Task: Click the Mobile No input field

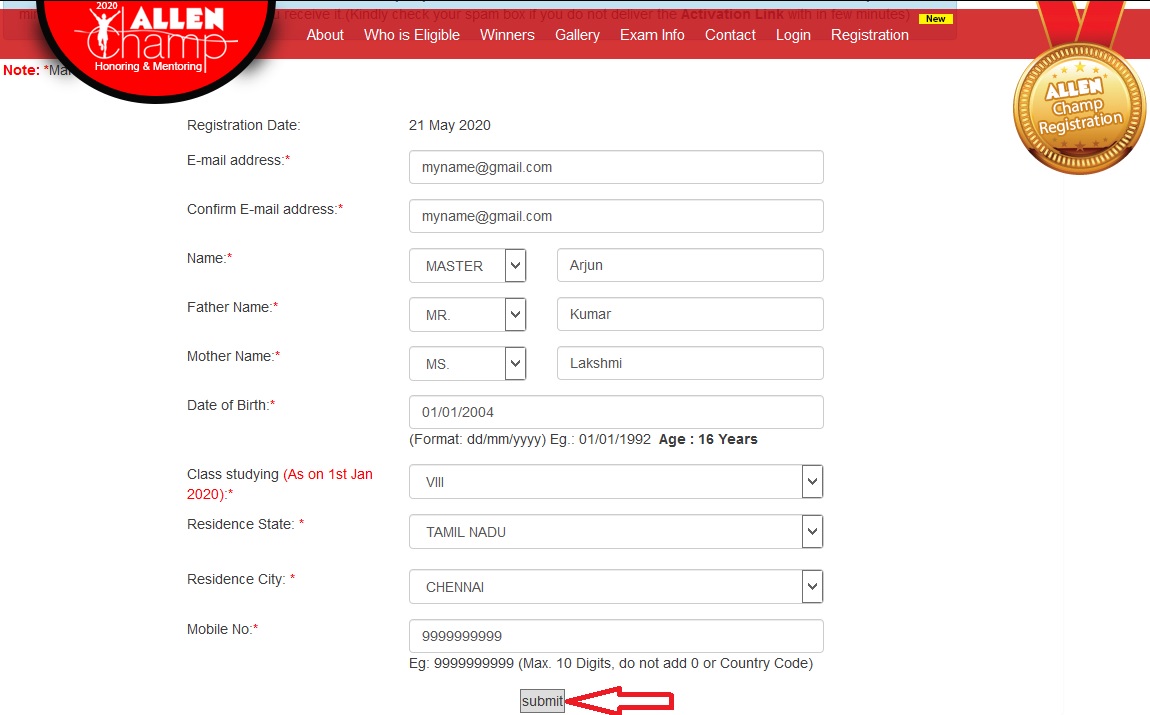Action: (x=615, y=636)
